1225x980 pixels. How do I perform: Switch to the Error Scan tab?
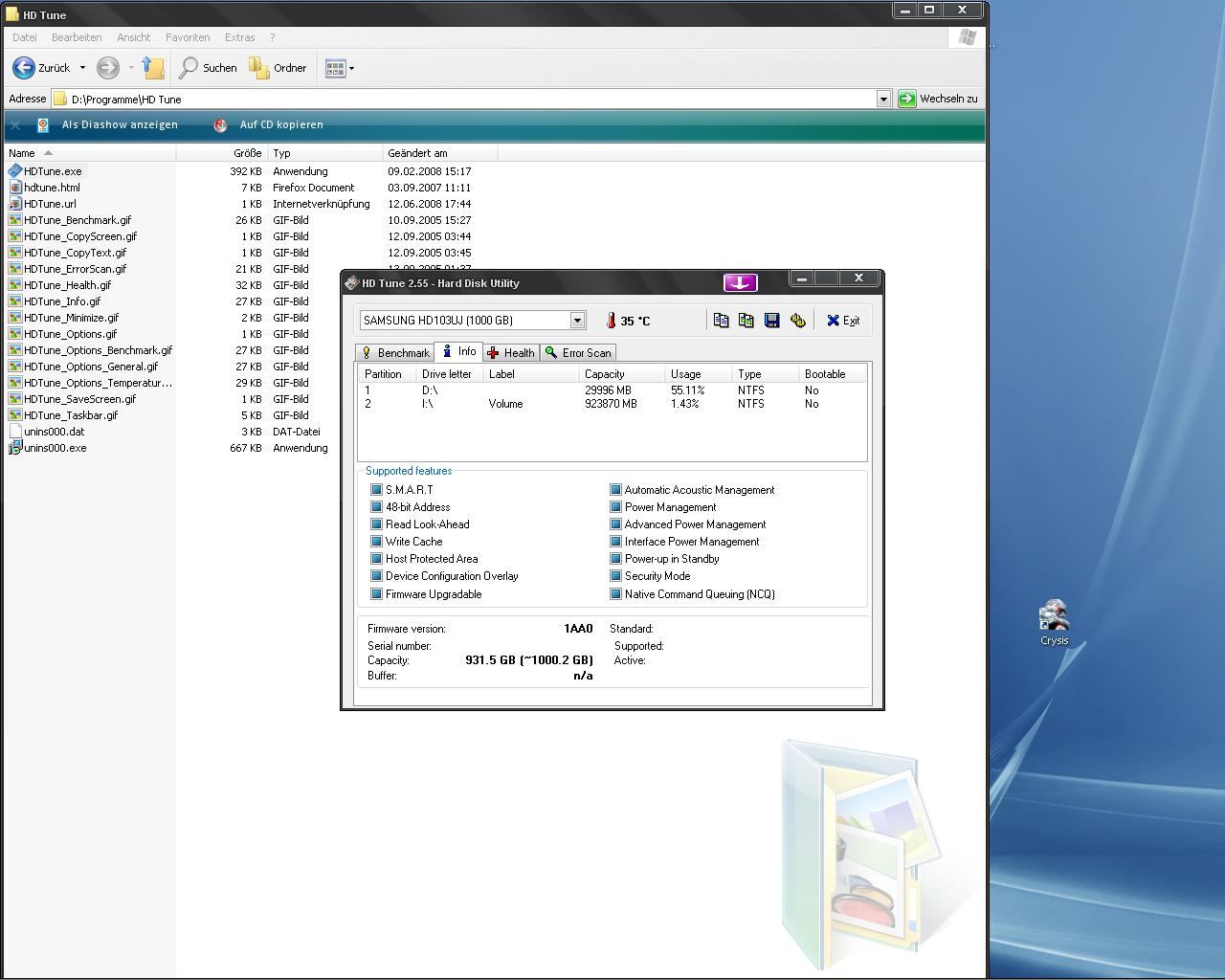(578, 353)
